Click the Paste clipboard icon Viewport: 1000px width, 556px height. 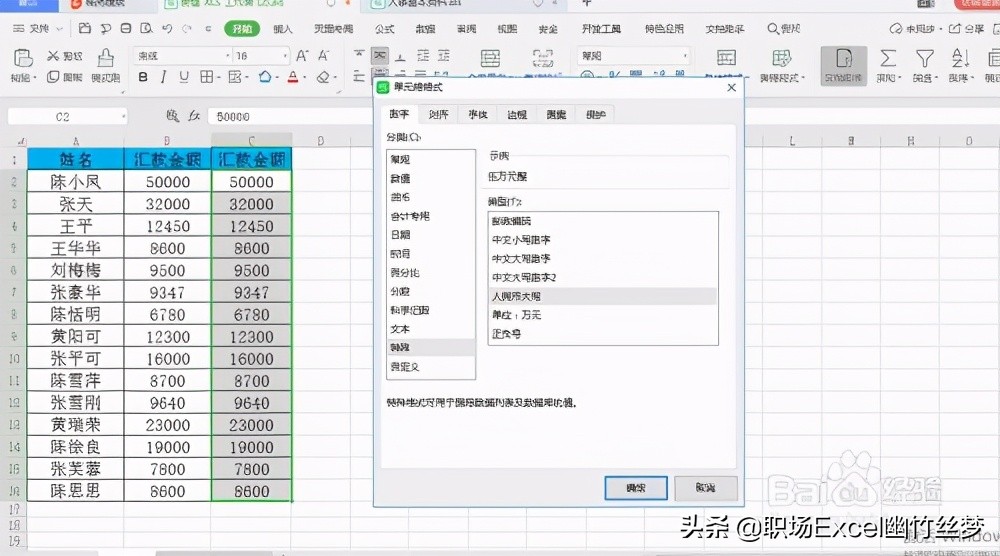click(x=23, y=58)
